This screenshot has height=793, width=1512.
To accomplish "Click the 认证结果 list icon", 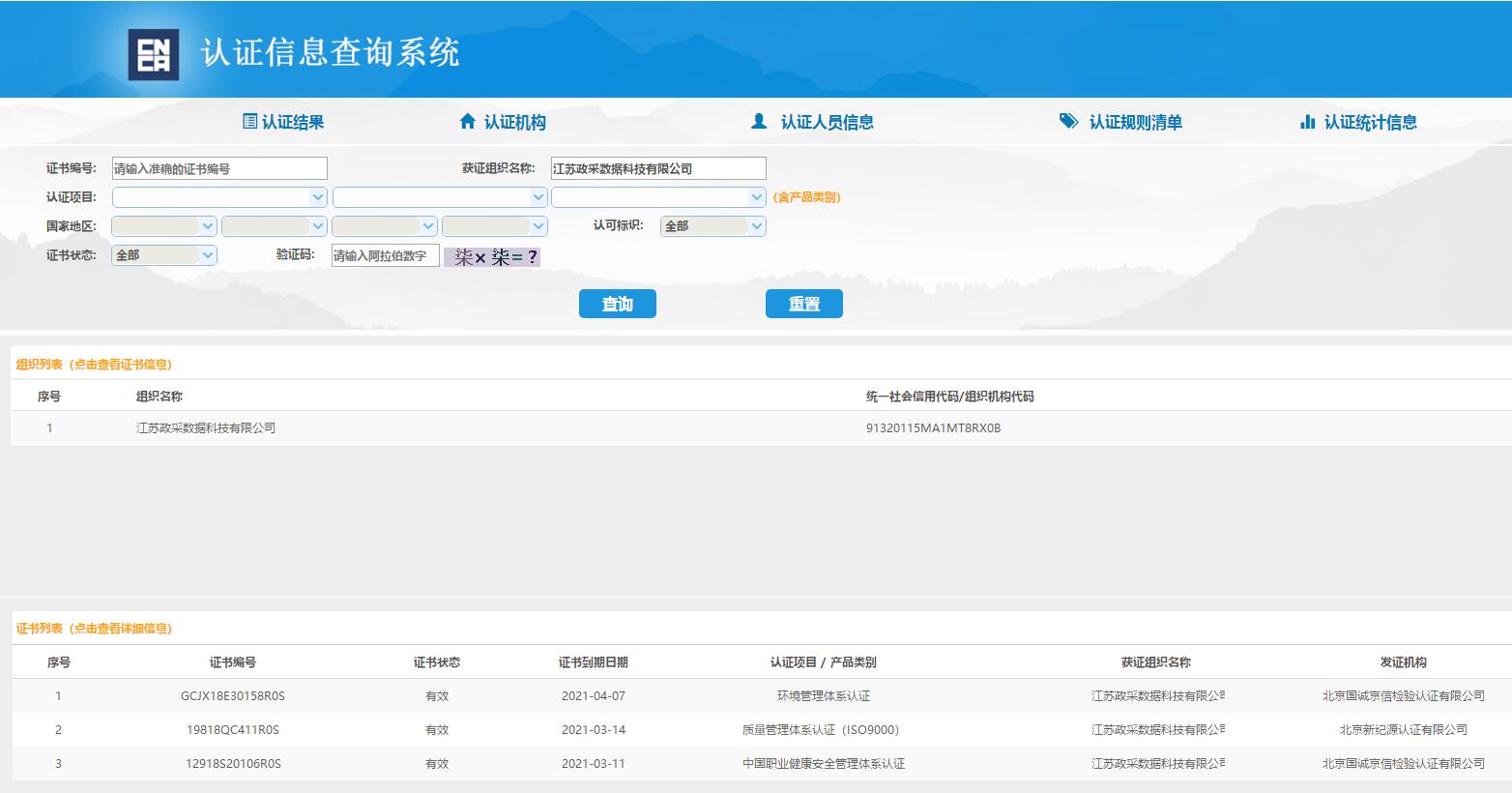I will point(249,122).
